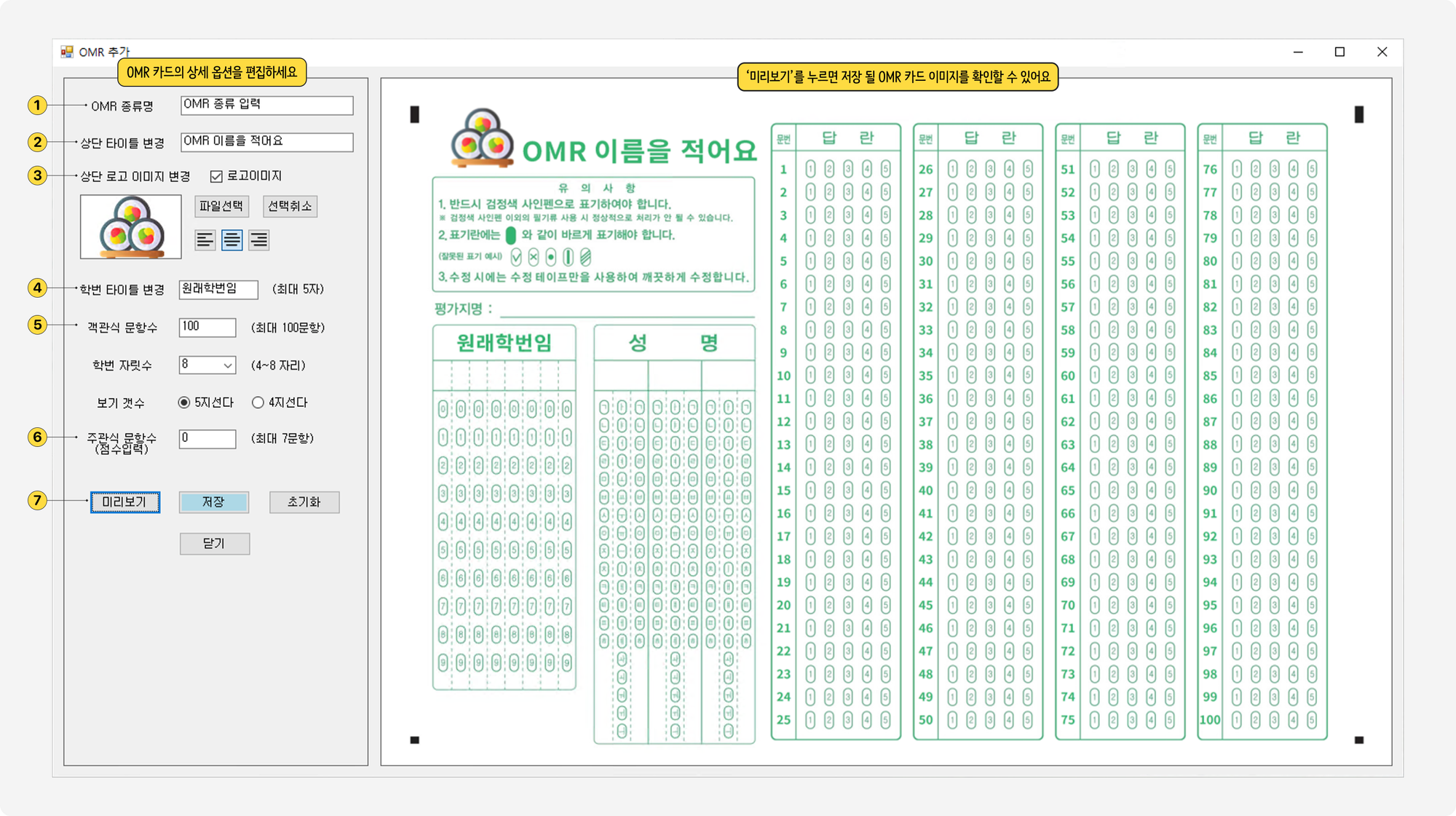1456x816 pixels.
Task: Open the 학번 자릿수 dropdown
Action: [227, 365]
